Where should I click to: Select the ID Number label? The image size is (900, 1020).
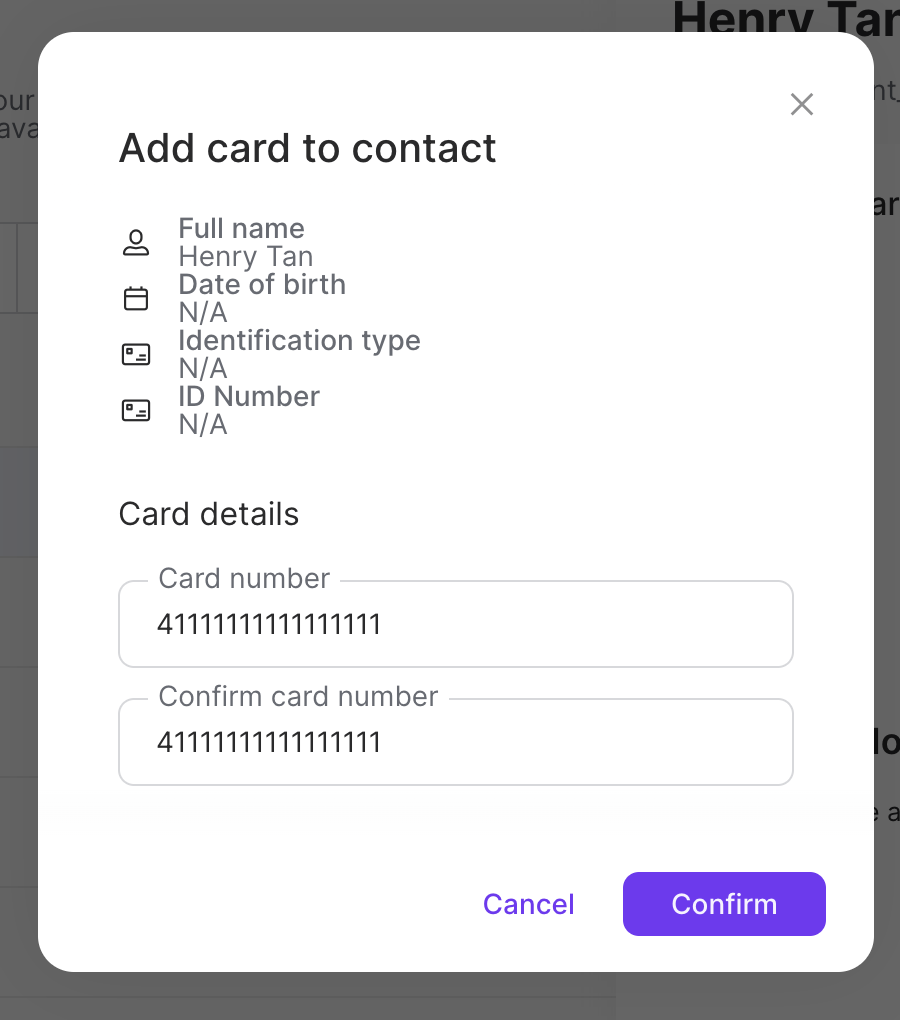pyautogui.click(x=248, y=396)
